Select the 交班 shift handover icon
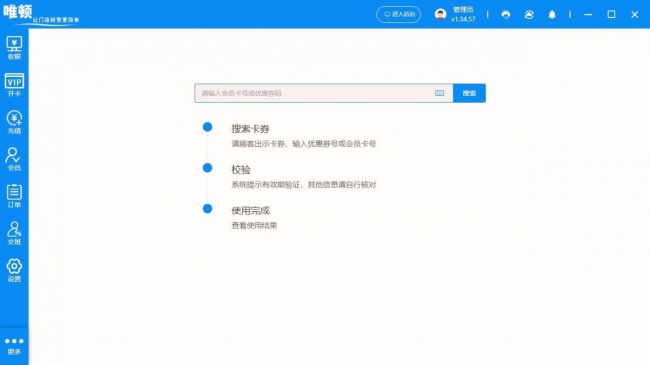This screenshot has width=650, height=365. coord(14,233)
